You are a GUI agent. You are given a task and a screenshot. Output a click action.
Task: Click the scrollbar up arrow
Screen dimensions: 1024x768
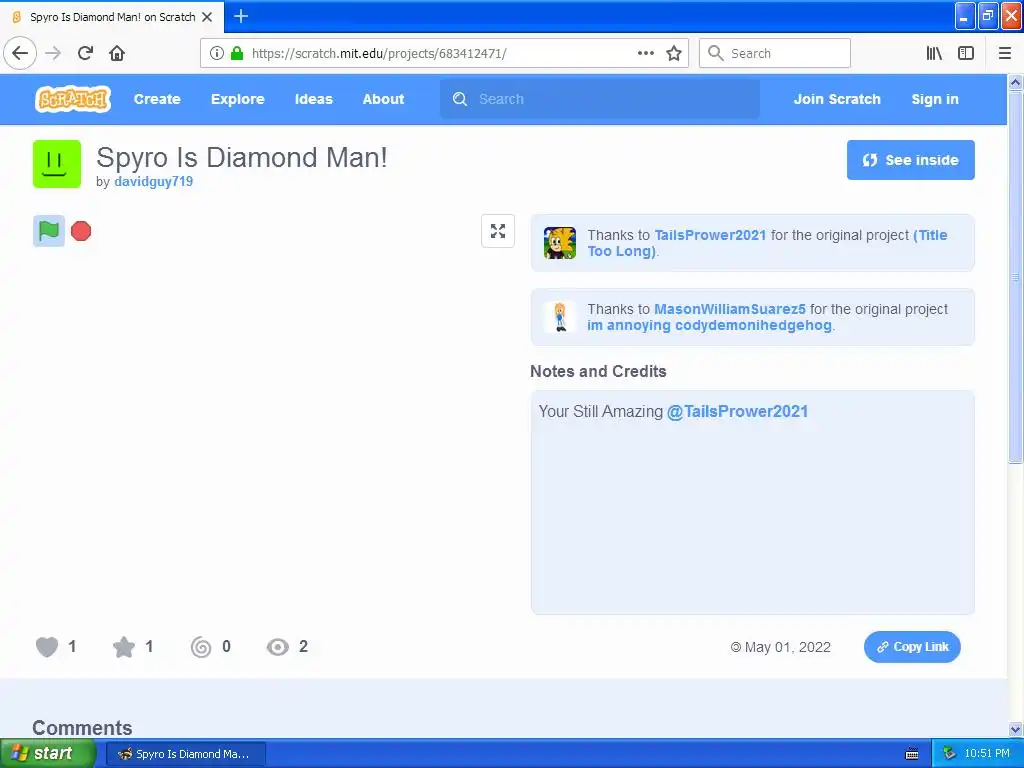1015,82
